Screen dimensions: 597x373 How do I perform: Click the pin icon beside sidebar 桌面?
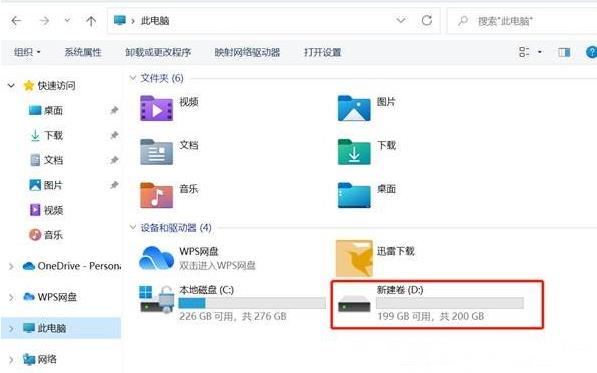pyautogui.click(x=114, y=110)
